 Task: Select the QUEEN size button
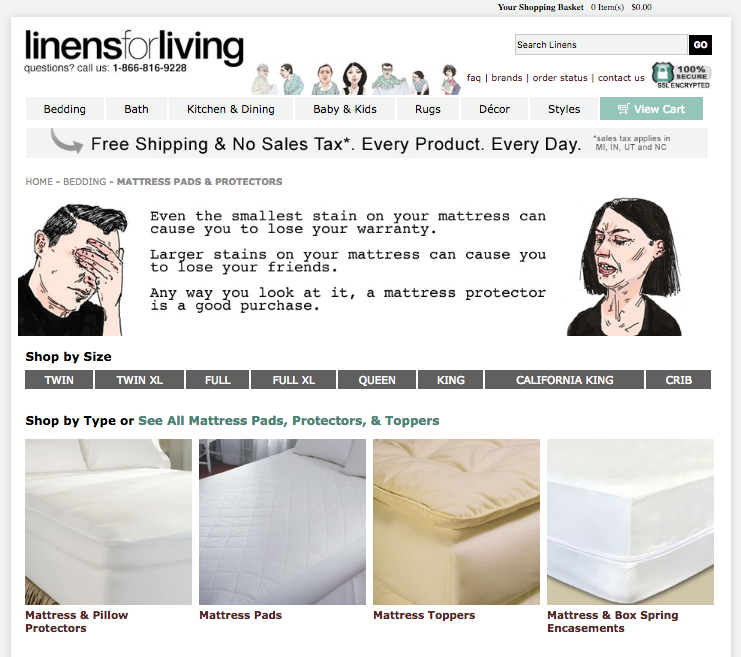pos(377,380)
